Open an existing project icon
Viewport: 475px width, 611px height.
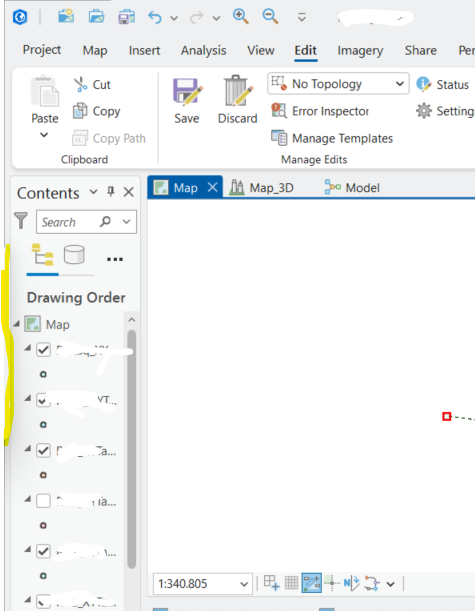click(x=96, y=17)
